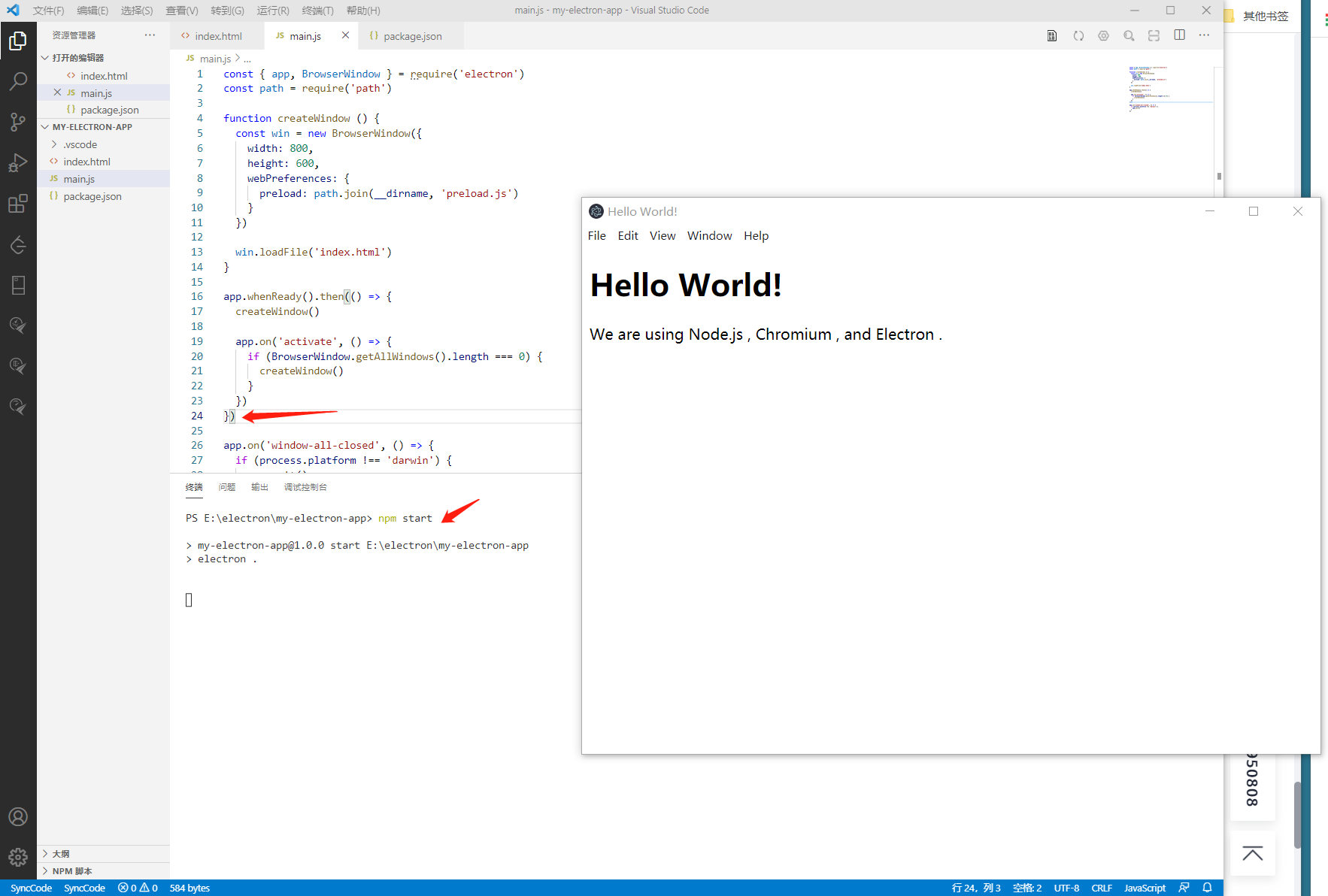Open the Search view in activity bar

18,81
